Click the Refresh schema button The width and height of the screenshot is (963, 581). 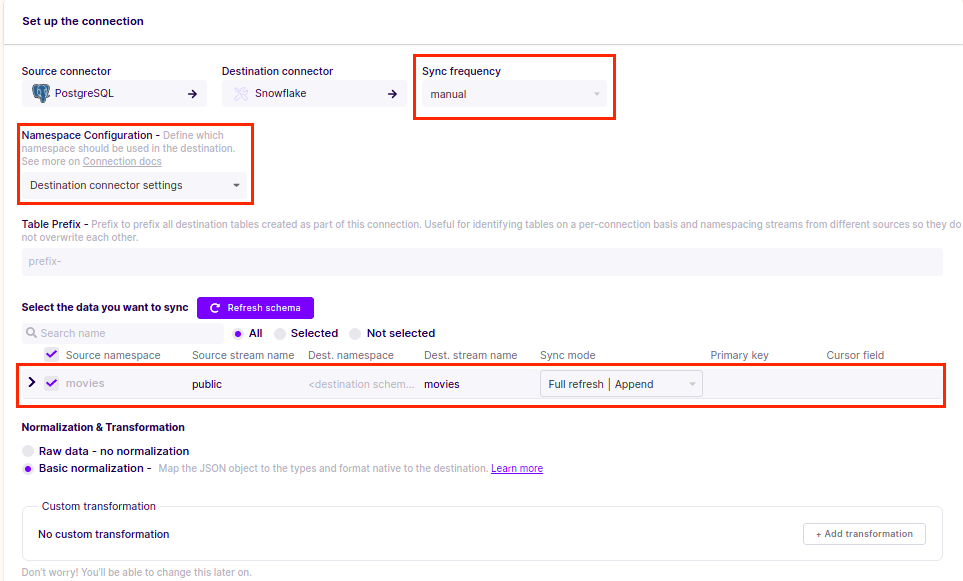[255, 307]
